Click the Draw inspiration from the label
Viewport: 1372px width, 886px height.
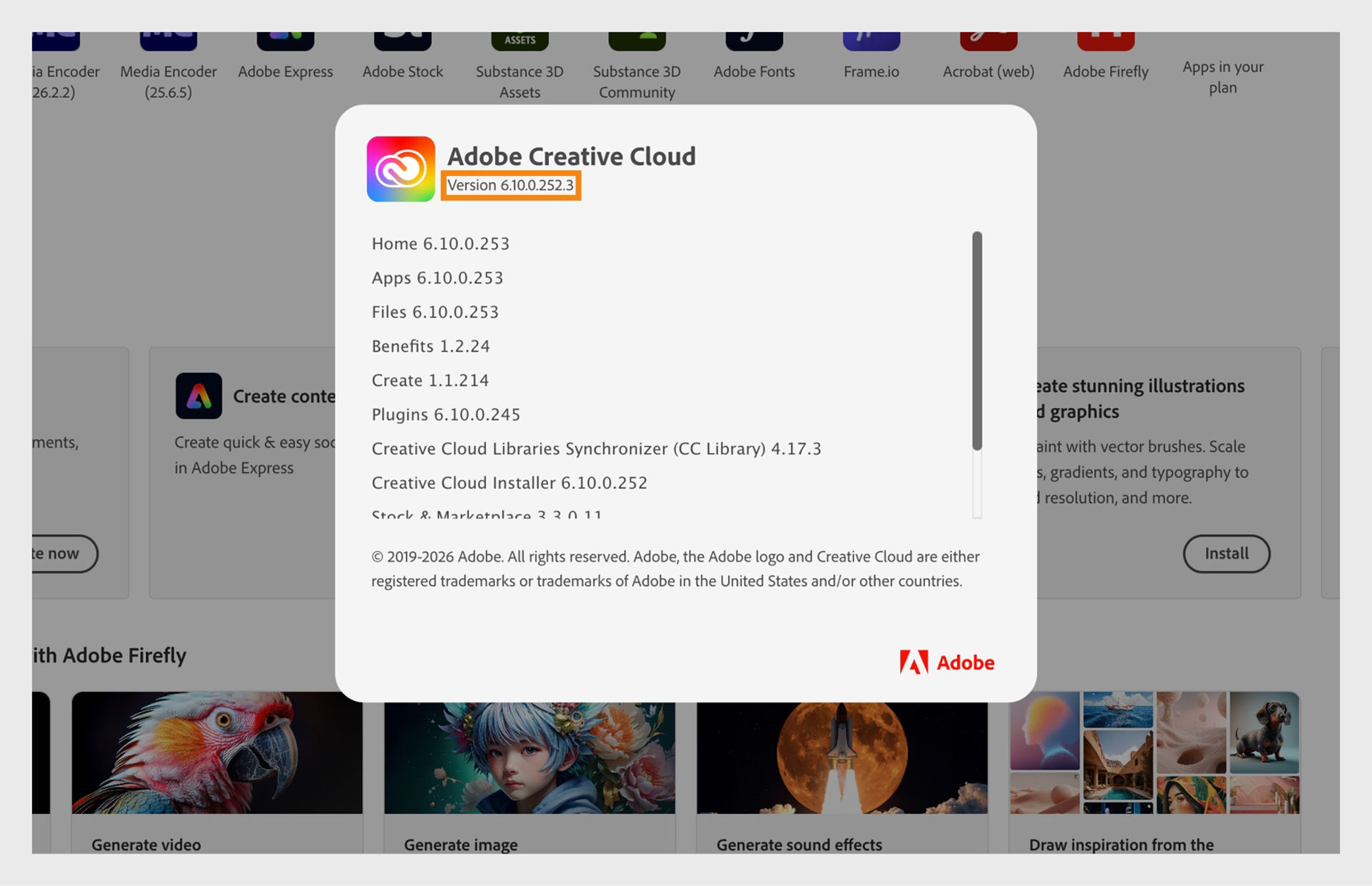pyautogui.click(x=1122, y=845)
